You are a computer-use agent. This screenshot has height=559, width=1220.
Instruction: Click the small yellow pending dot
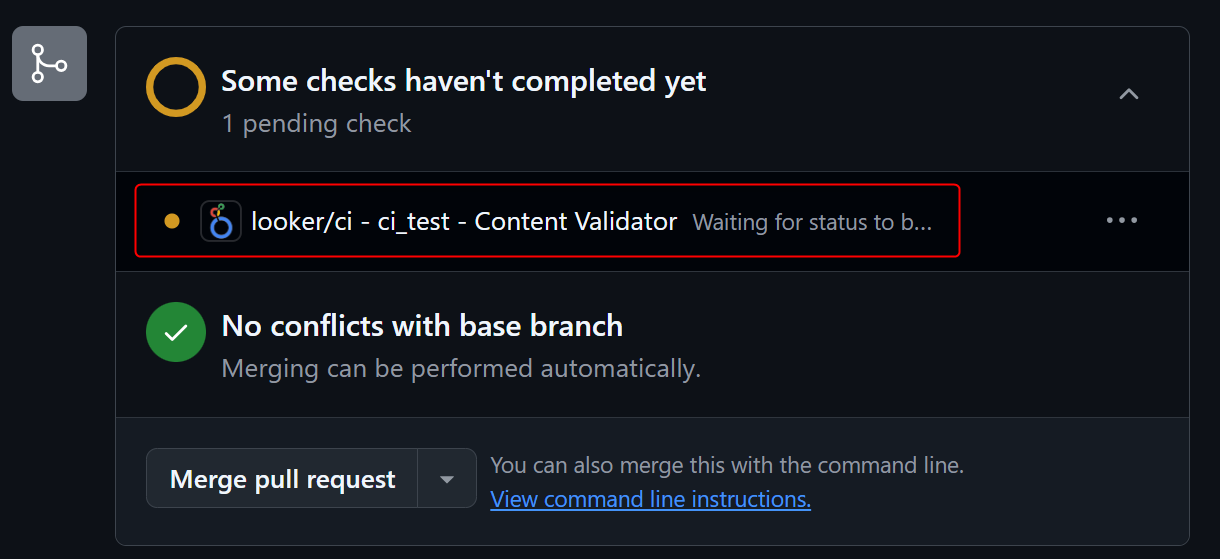[172, 221]
